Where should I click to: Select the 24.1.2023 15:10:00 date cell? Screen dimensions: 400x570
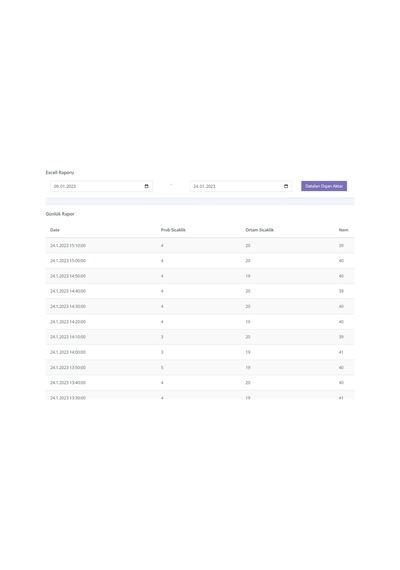click(68, 246)
